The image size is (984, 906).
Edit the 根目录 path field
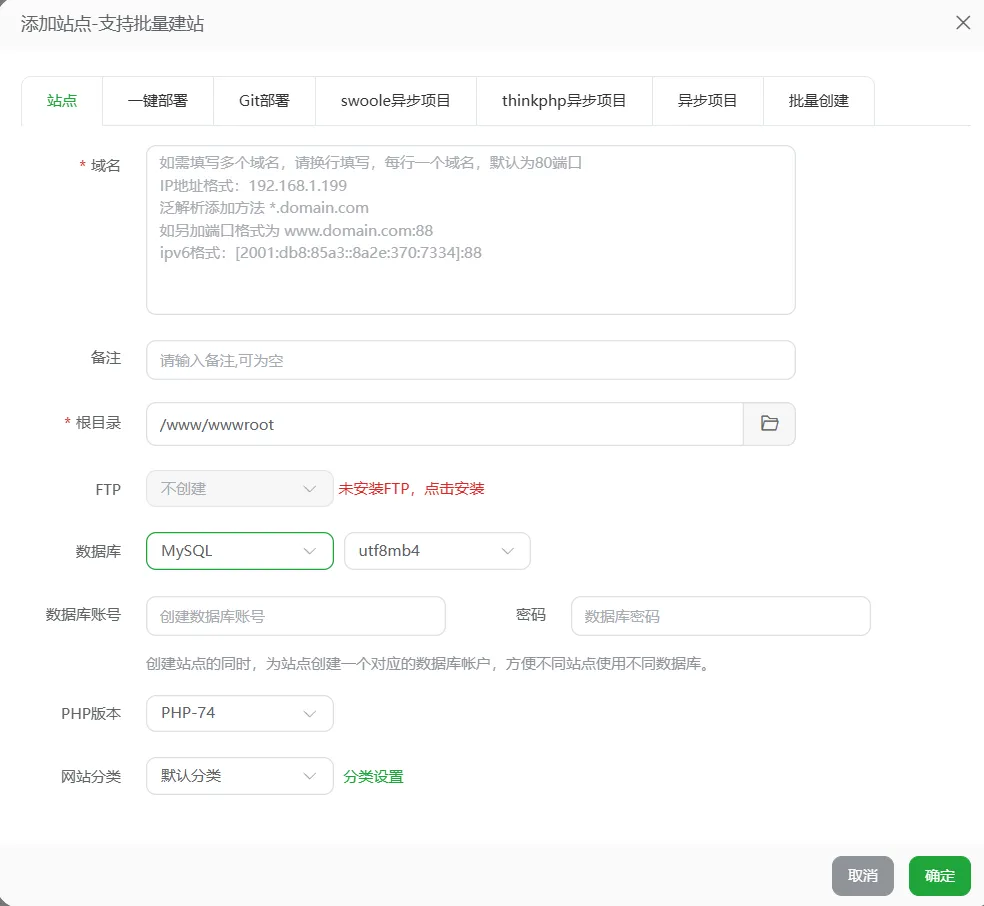(445, 424)
